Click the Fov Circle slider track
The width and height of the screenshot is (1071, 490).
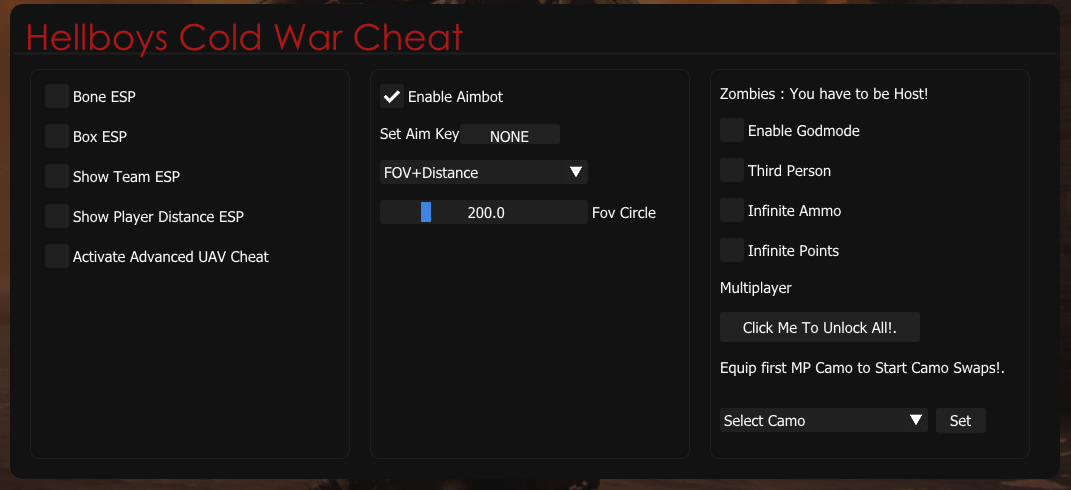[x=484, y=212]
